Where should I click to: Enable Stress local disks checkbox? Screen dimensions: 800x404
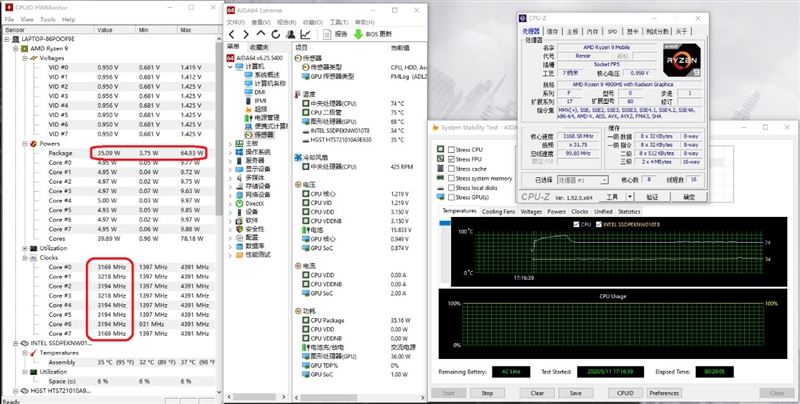click(451, 188)
